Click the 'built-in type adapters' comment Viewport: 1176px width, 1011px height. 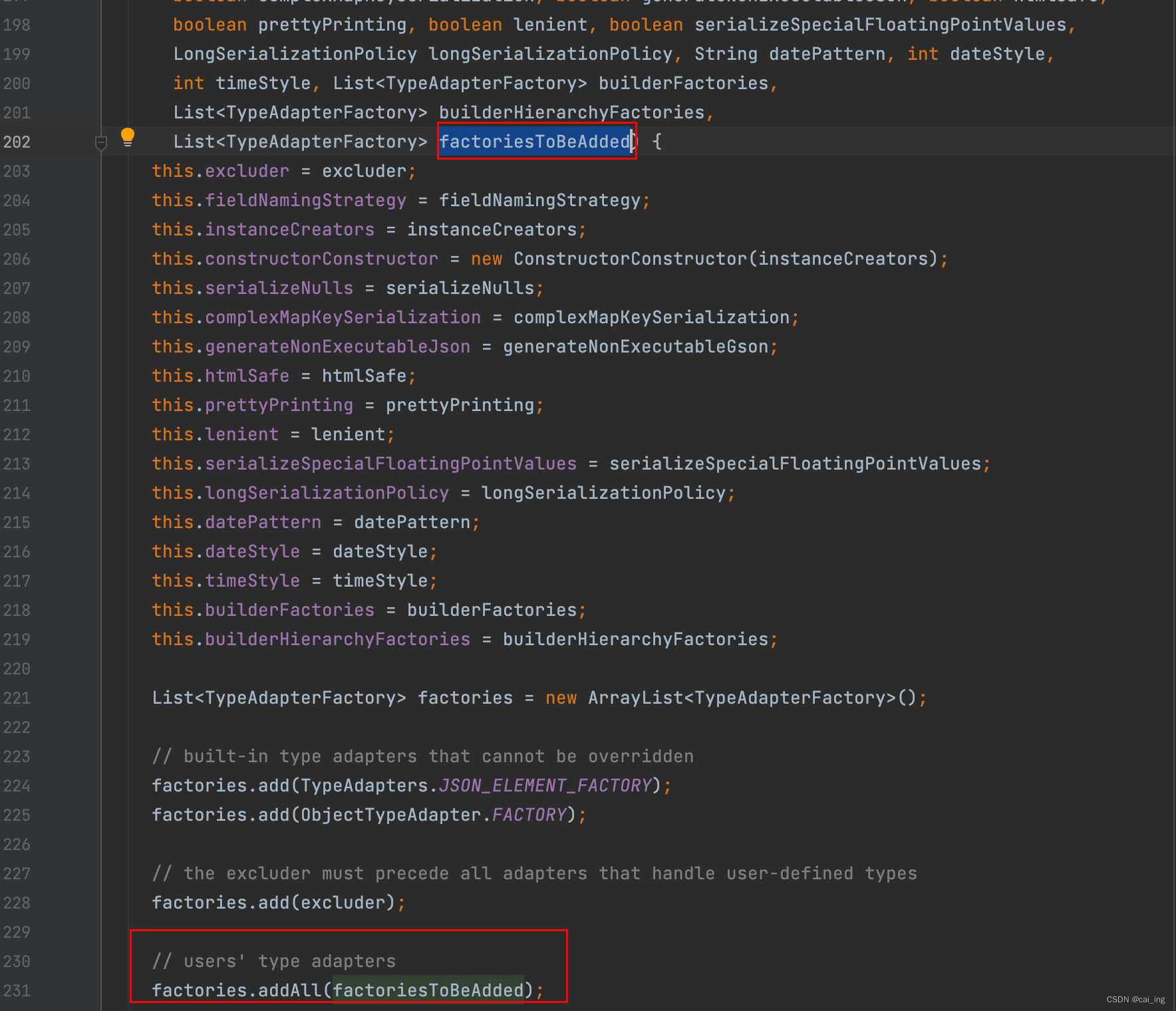tap(423, 756)
